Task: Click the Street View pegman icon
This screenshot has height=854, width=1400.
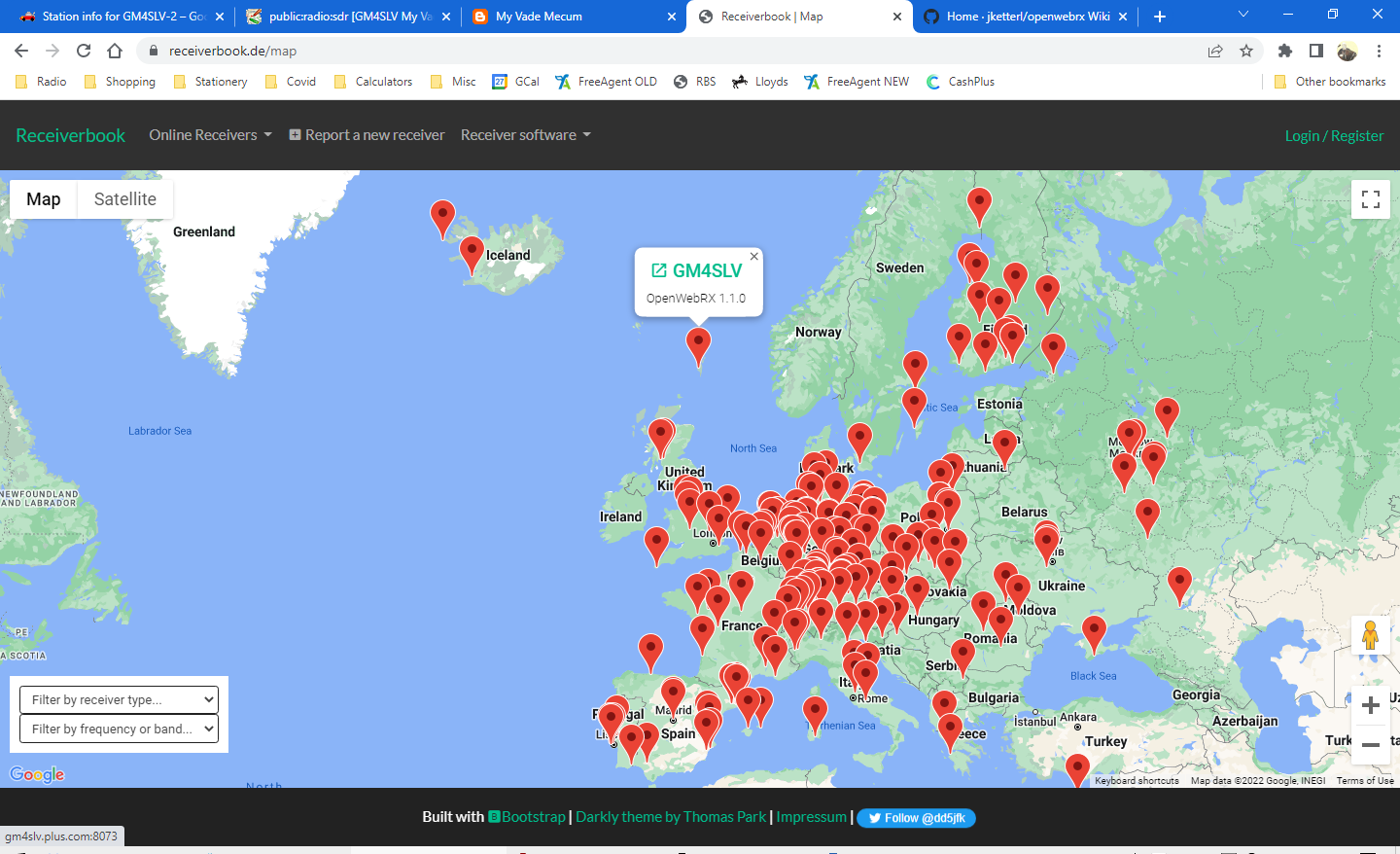Action: [x=1370, y=635]
